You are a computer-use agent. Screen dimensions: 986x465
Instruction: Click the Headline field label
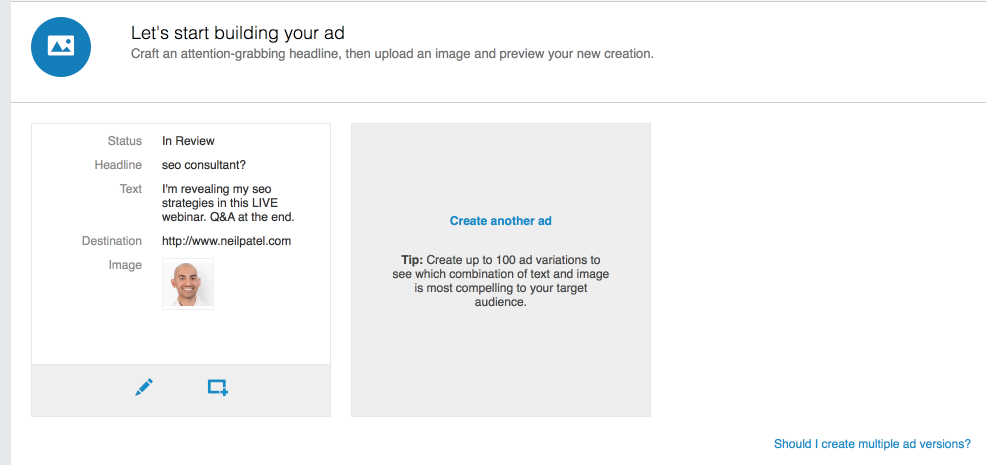click(118, 165)
